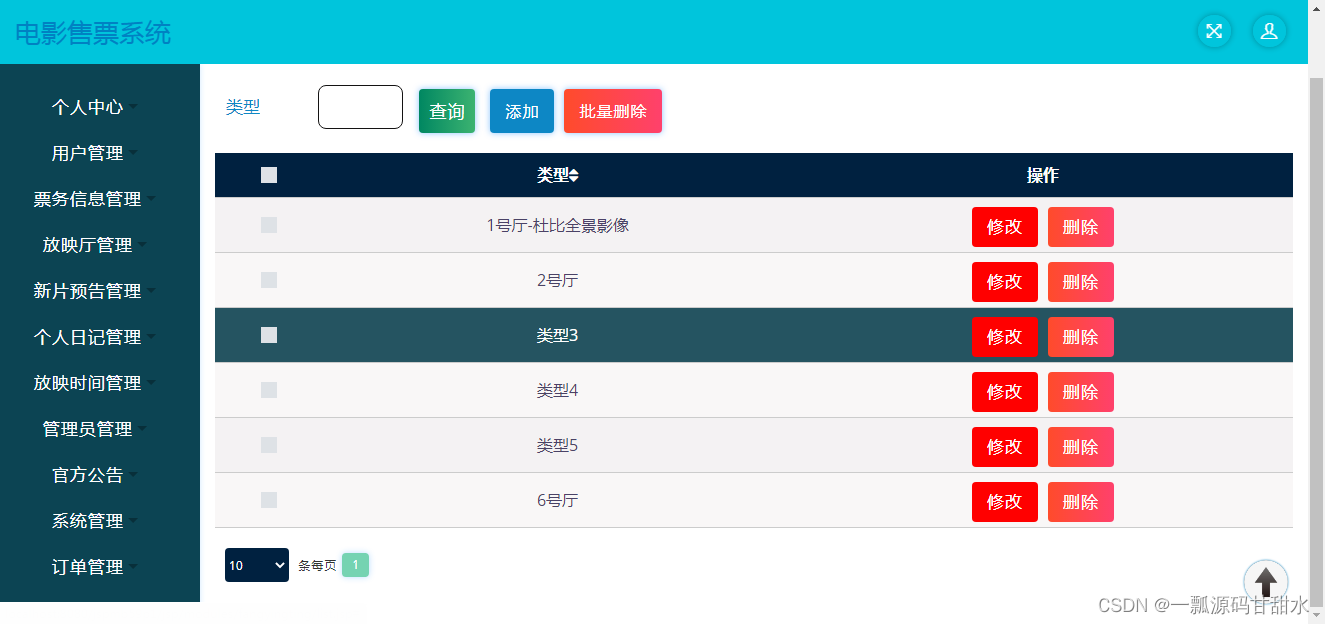Focus the 类型 search input field
The image size is (1325, 624).
point(360,107)
